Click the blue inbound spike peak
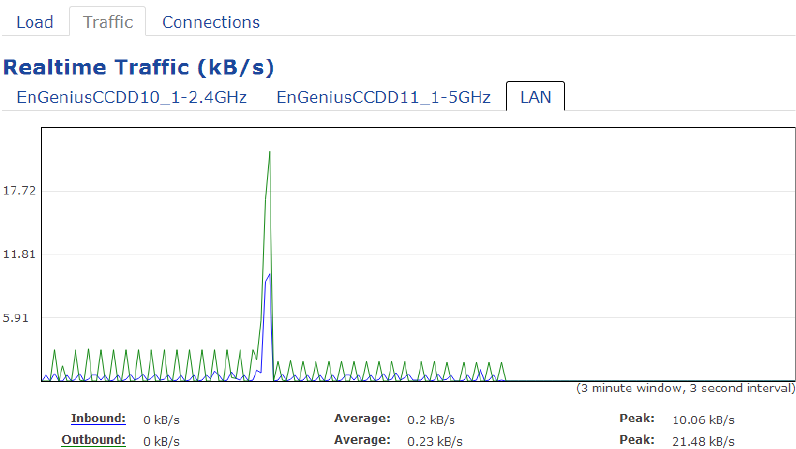Screen dimensions: 796x449 [x=269, y=275]
